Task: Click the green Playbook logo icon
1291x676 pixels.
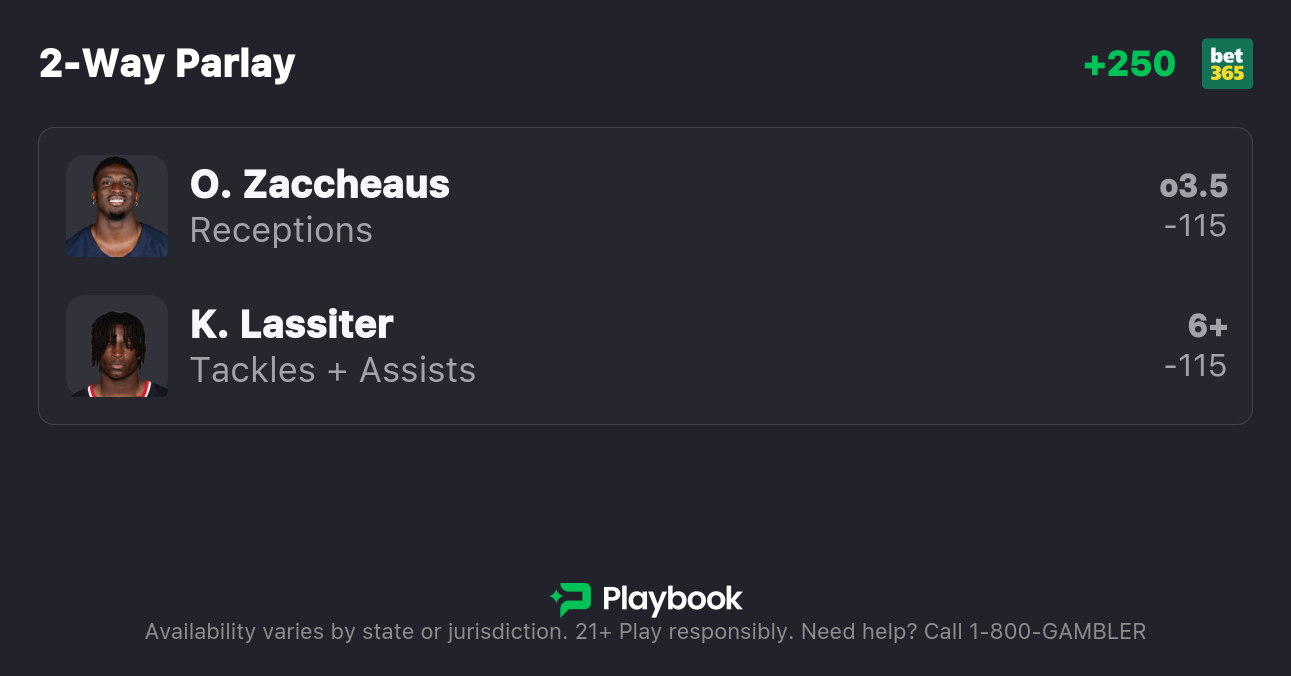Action: (x=570, y=599)
